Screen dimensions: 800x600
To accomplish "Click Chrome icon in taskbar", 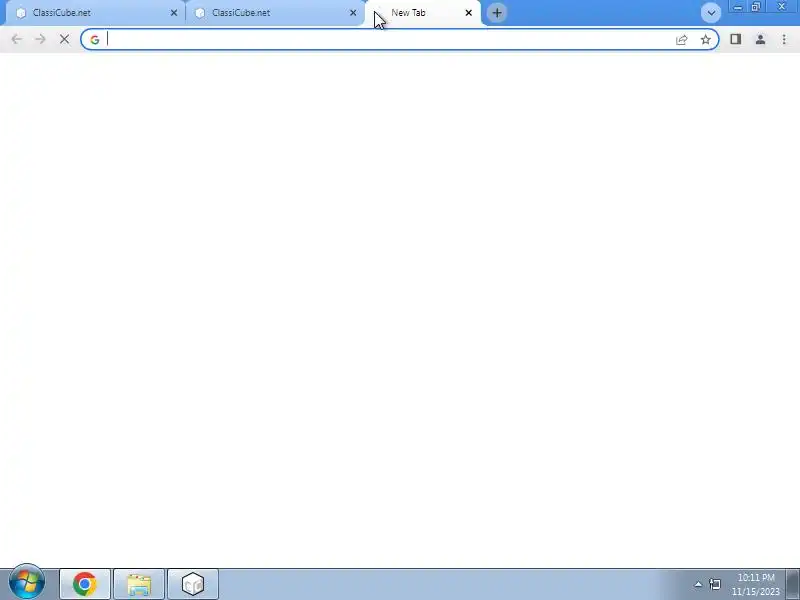I will pyautogui.click(x=85, y=584).
